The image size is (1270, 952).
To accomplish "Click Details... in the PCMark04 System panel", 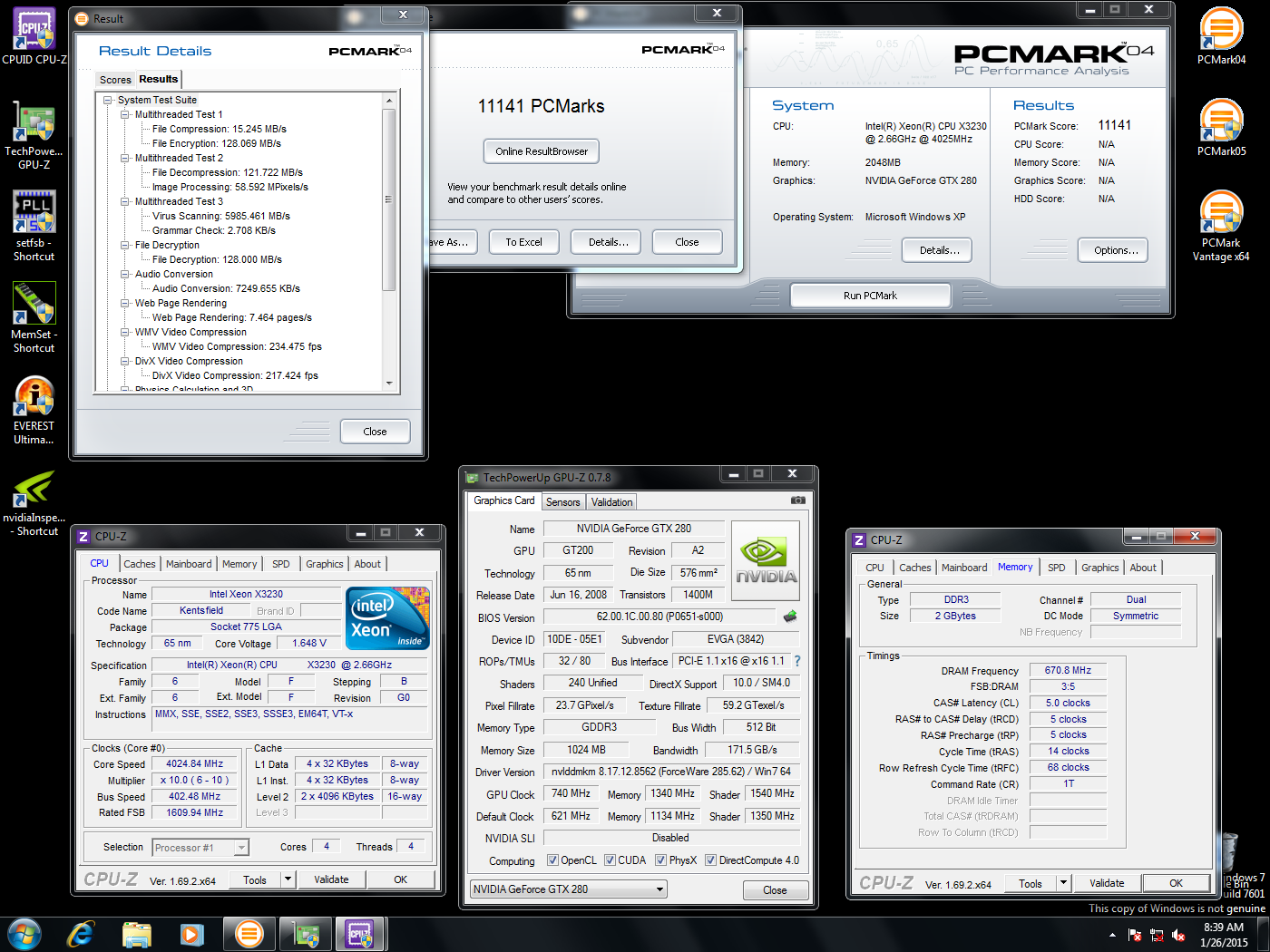I will (x=937, y=250).
